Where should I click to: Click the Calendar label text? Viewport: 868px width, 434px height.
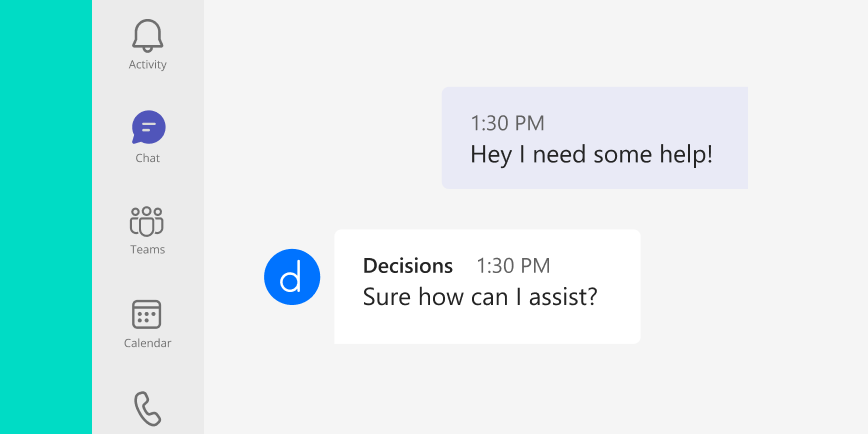147,343
